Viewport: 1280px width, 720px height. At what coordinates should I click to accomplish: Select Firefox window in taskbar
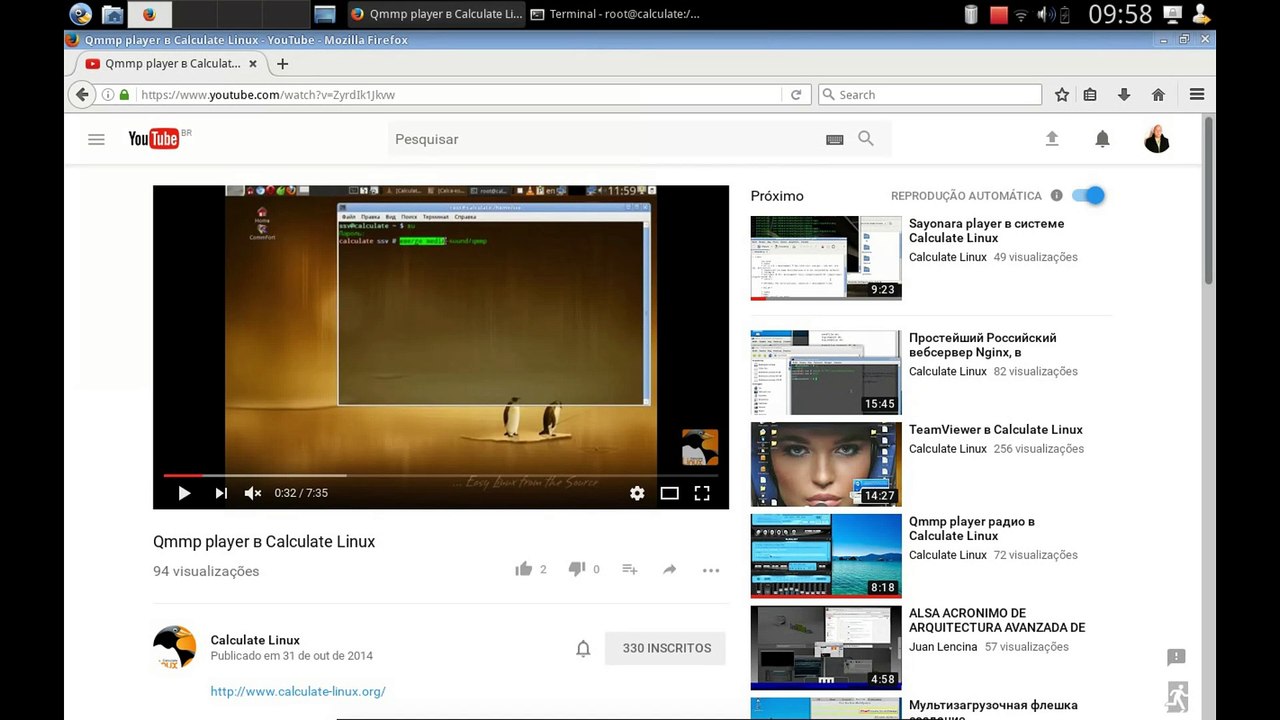click(x=436, y=14)
